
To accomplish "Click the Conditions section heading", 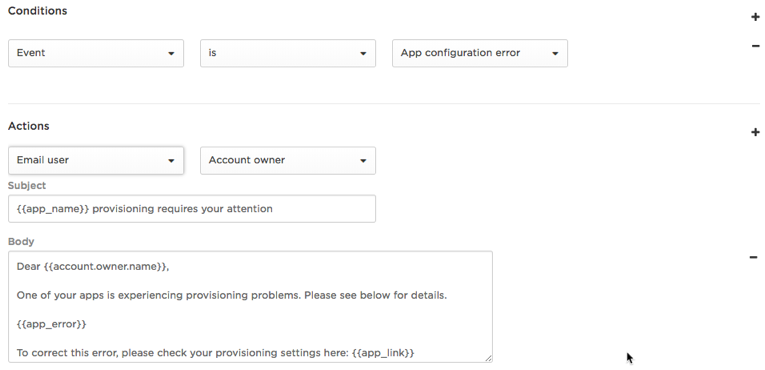I will pos(38,11).
